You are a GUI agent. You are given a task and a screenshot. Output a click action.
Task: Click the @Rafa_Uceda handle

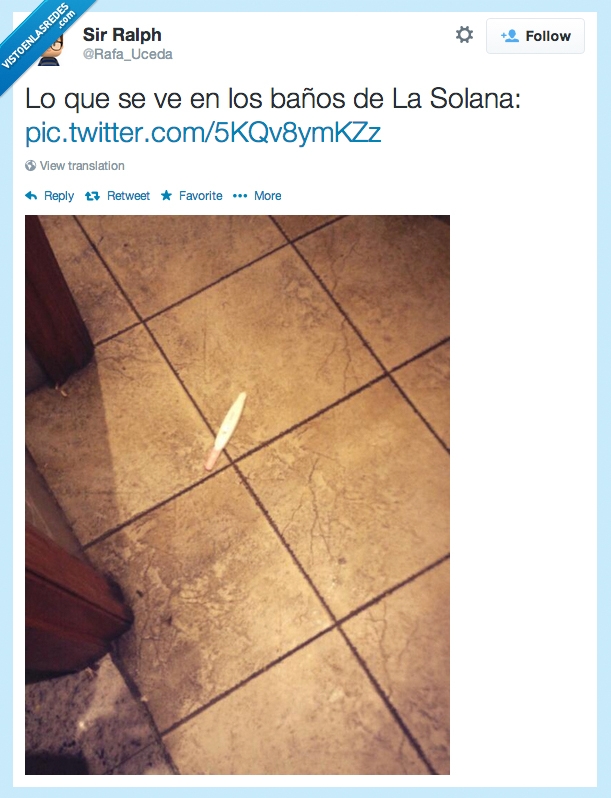pyautogui.click(x=128, y=54)
